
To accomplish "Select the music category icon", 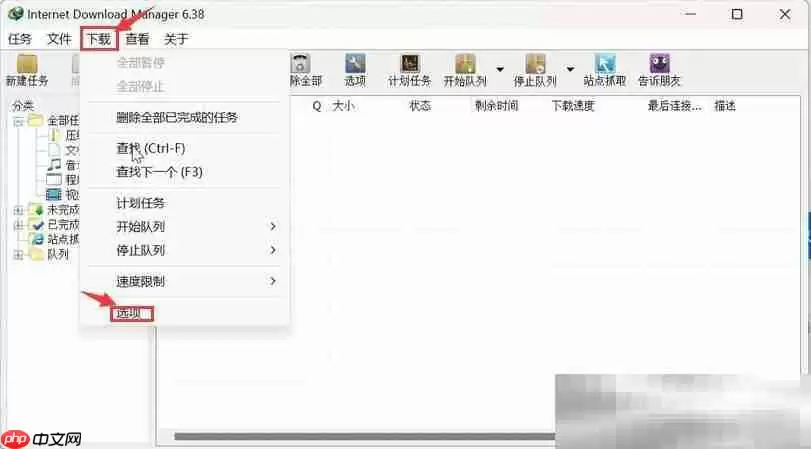I will 54,165.
